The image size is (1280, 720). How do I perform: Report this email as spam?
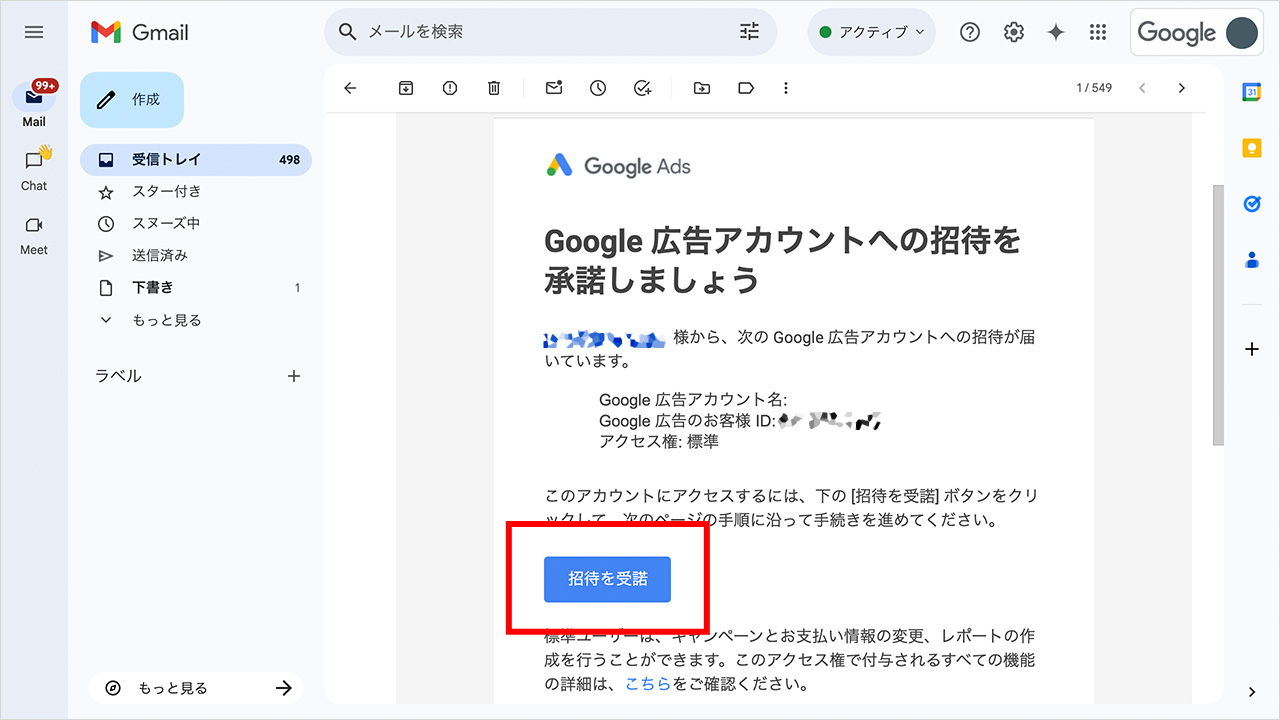pos(450,88)
